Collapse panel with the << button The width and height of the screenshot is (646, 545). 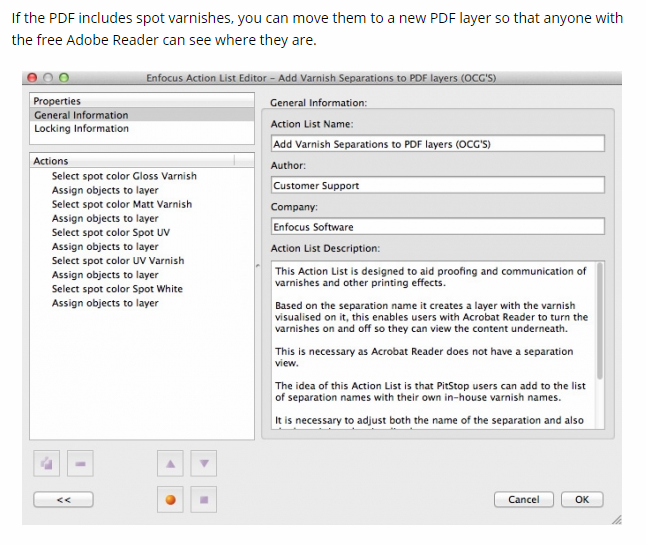click(x=63, y=500)
